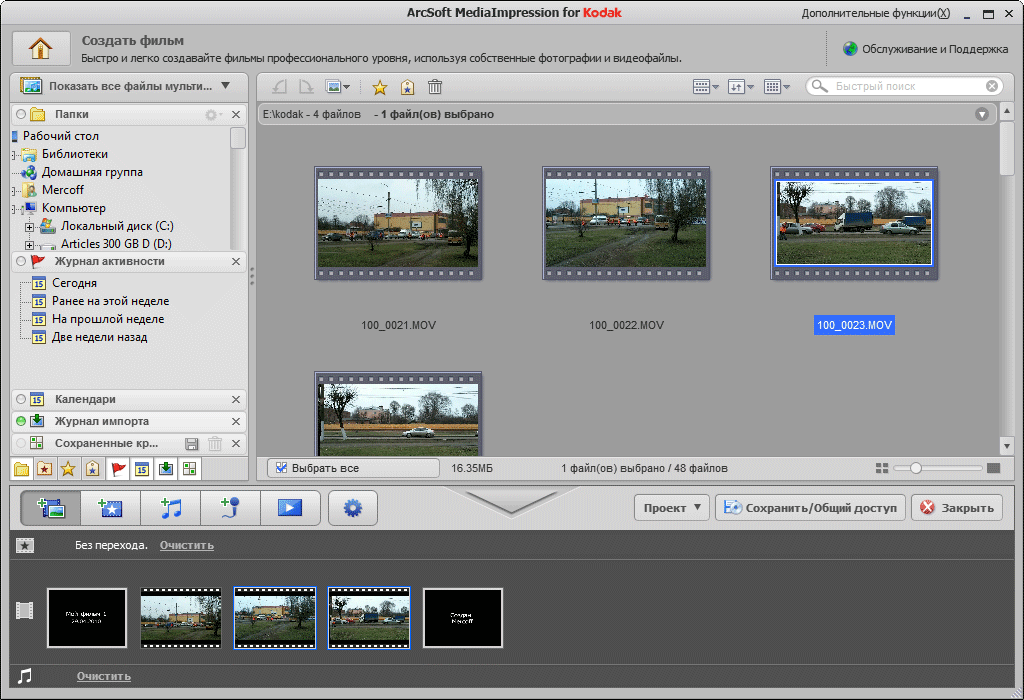Toggle the Журнал активности radio button
The image size is (1024, 700).
tap(21, 261)
